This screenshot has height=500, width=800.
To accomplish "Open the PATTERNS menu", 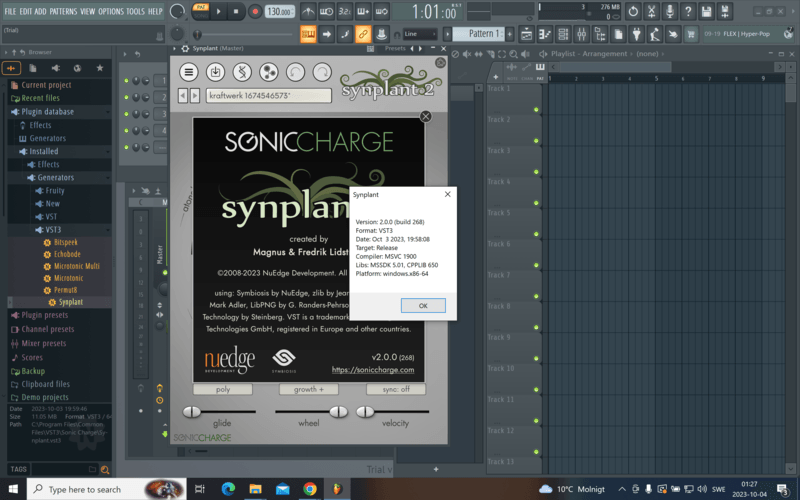I will [x=63, y=11].
